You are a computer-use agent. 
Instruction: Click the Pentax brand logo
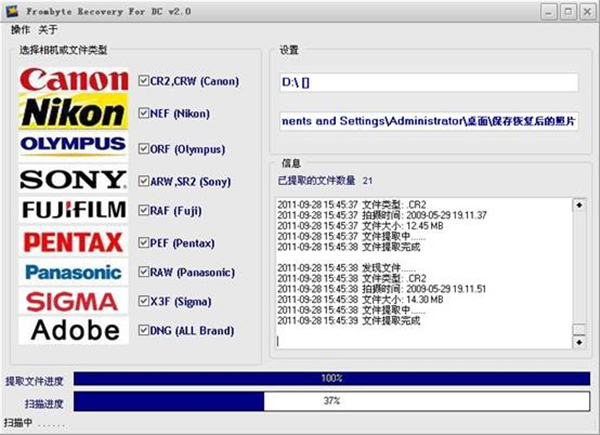[74, 241]
